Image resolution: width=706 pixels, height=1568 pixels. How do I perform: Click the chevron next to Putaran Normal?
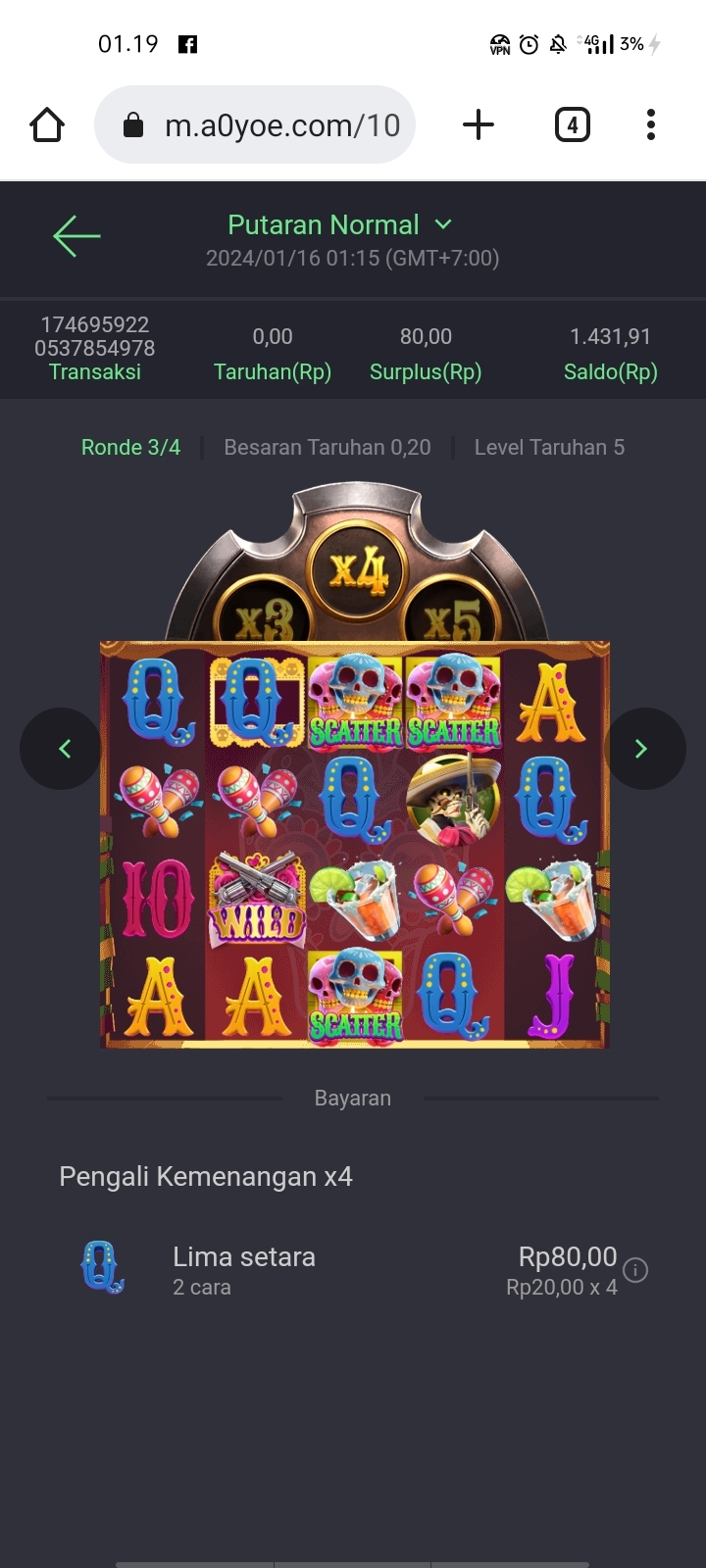coord(443,224)
